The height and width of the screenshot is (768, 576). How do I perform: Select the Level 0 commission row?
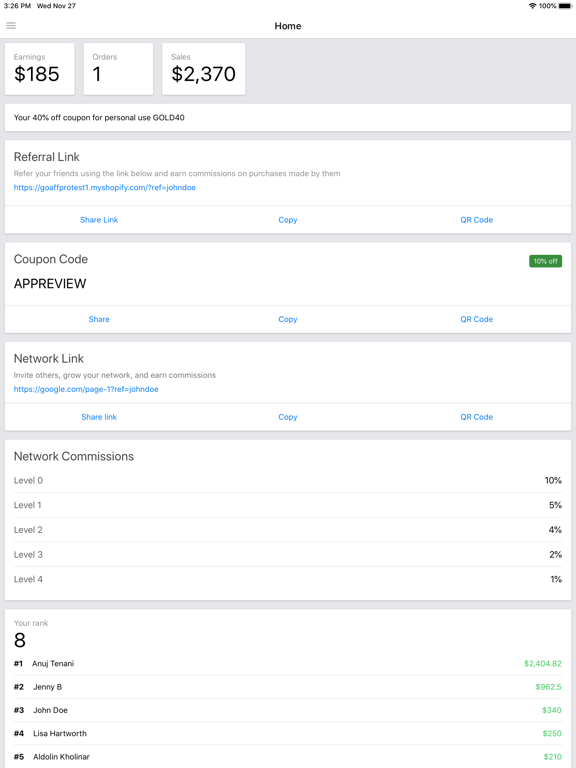click(x=288, y=480)
